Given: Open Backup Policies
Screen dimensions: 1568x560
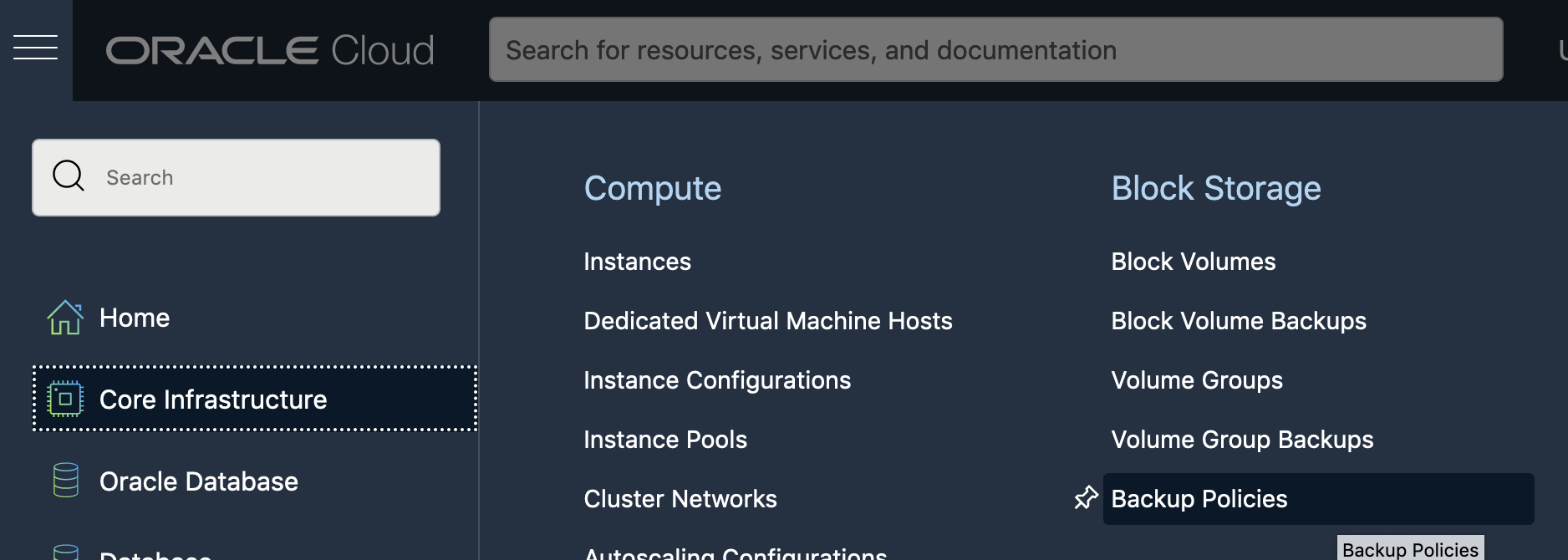Looking at the screenshot, I should coord(1318,499).
